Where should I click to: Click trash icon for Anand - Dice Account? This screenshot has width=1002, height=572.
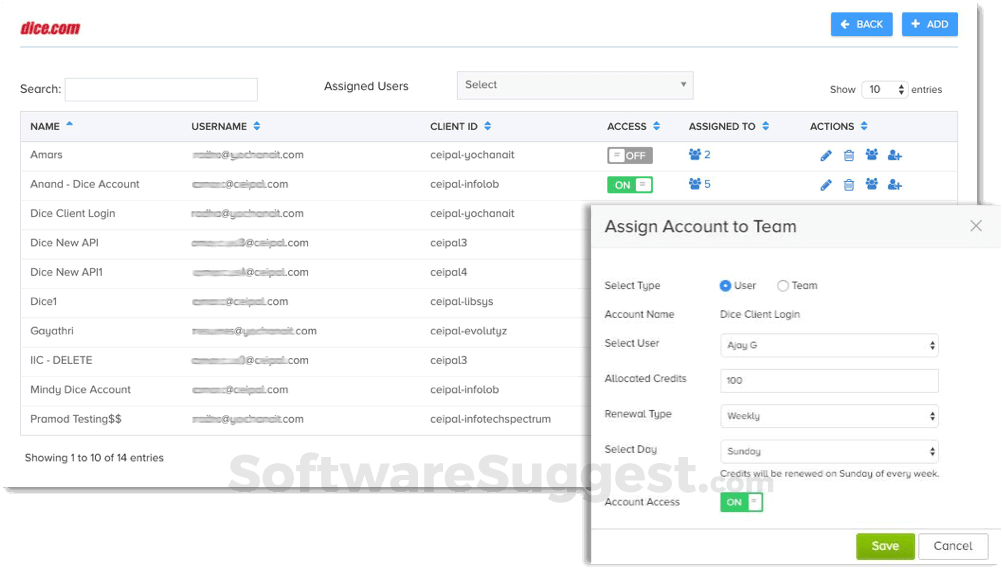click(x=849, y=185)
